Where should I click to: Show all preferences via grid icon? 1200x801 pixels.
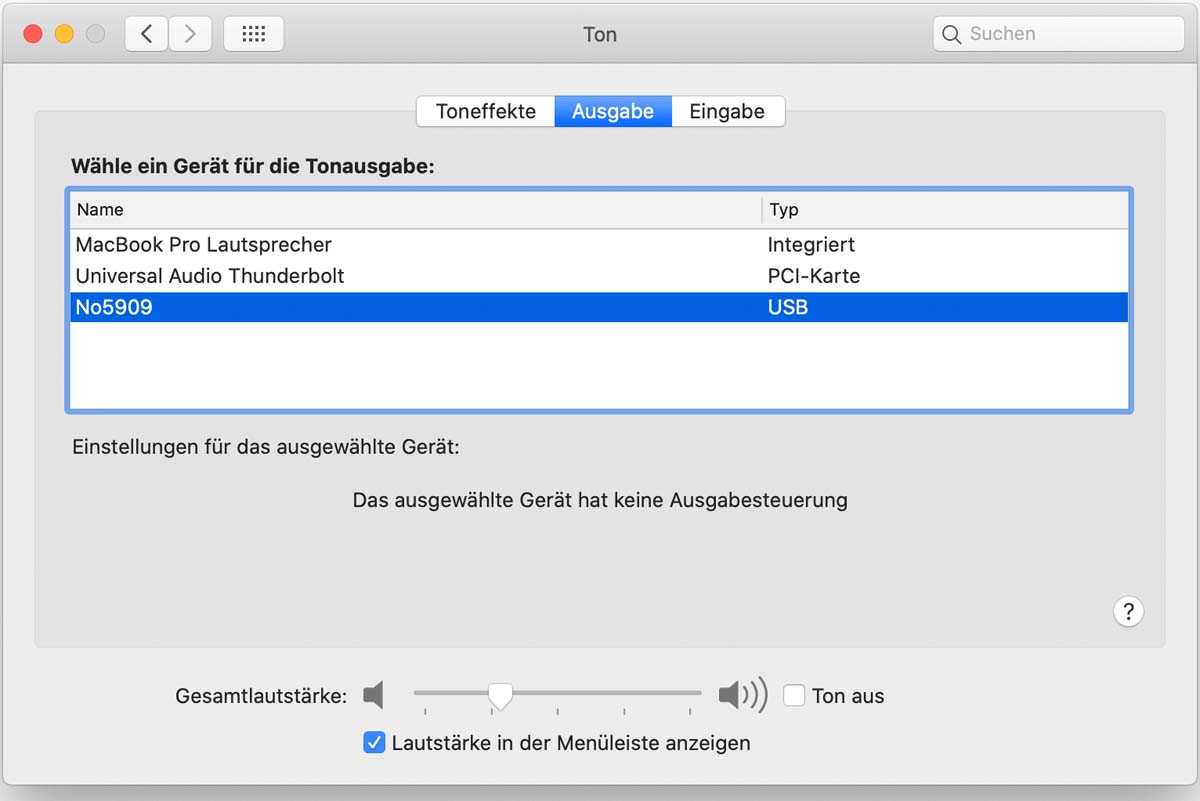click(254, 34)
